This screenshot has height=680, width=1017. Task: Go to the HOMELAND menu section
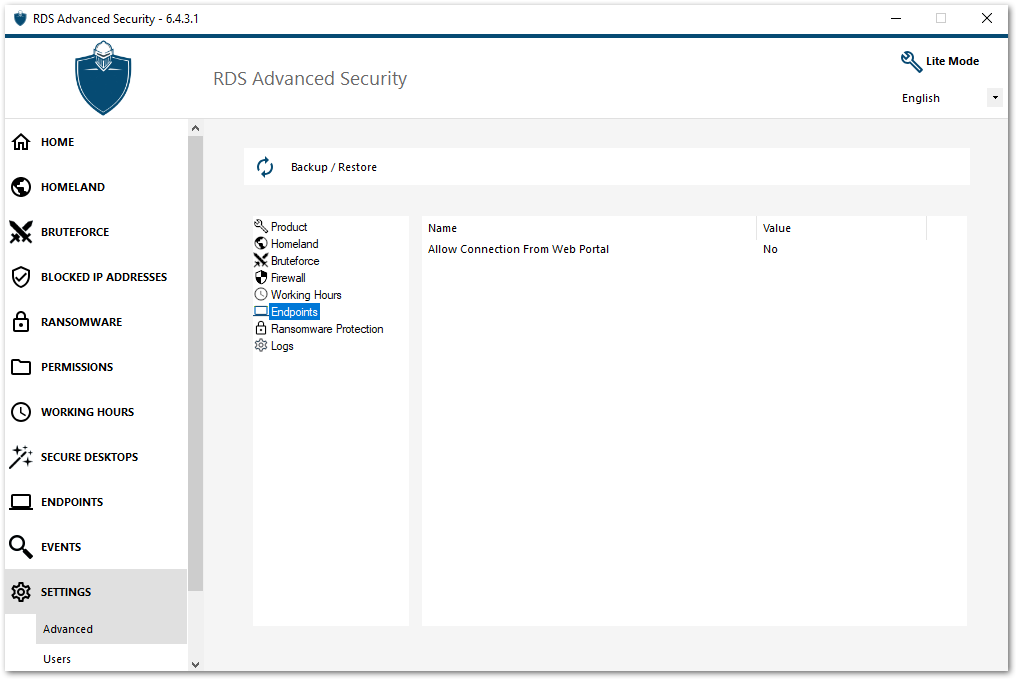point(96,187)
